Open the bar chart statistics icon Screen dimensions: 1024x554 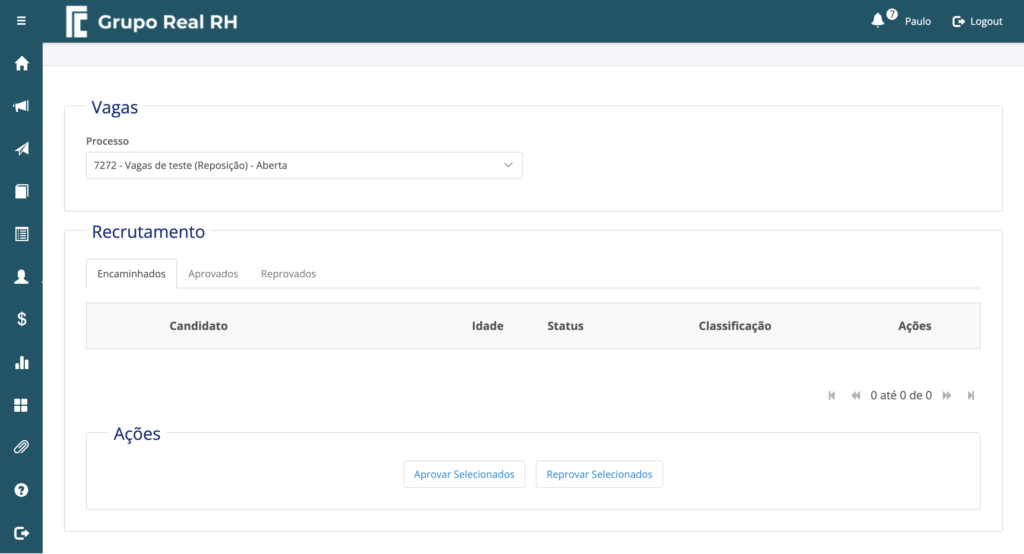pyautogui.click(x=22, y=363)
